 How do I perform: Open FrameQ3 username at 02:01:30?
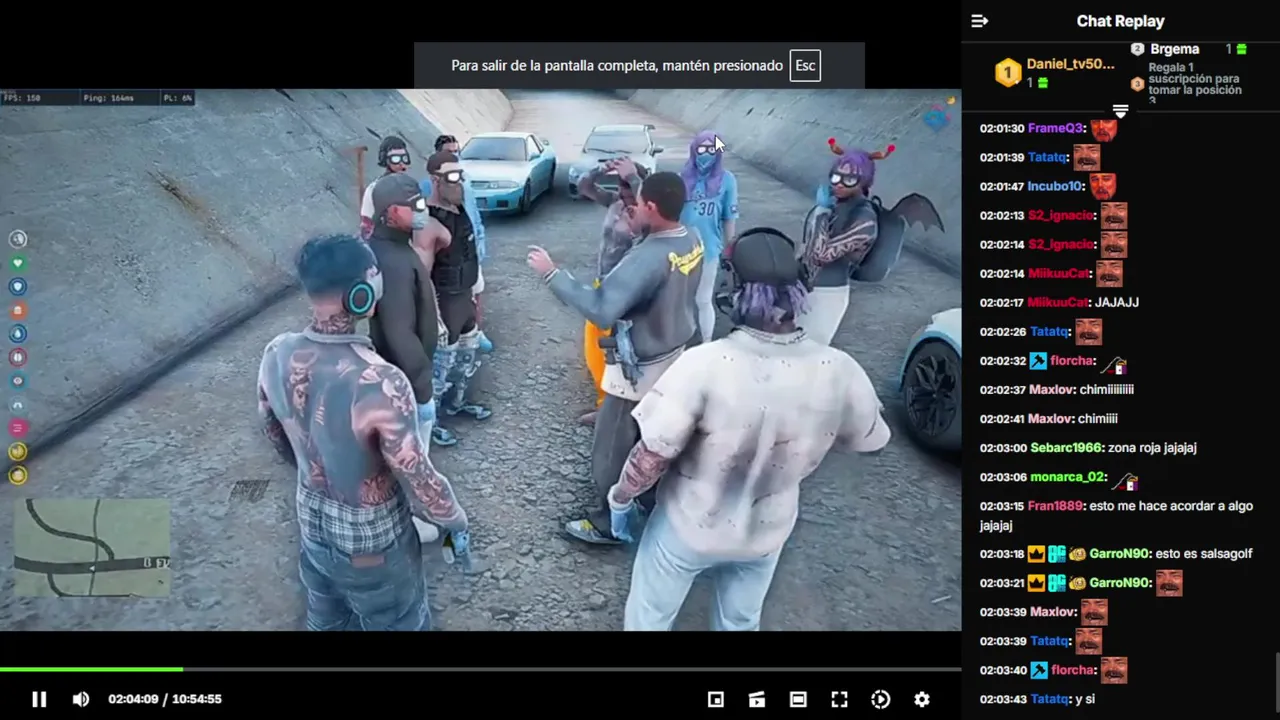point(1055,128)
